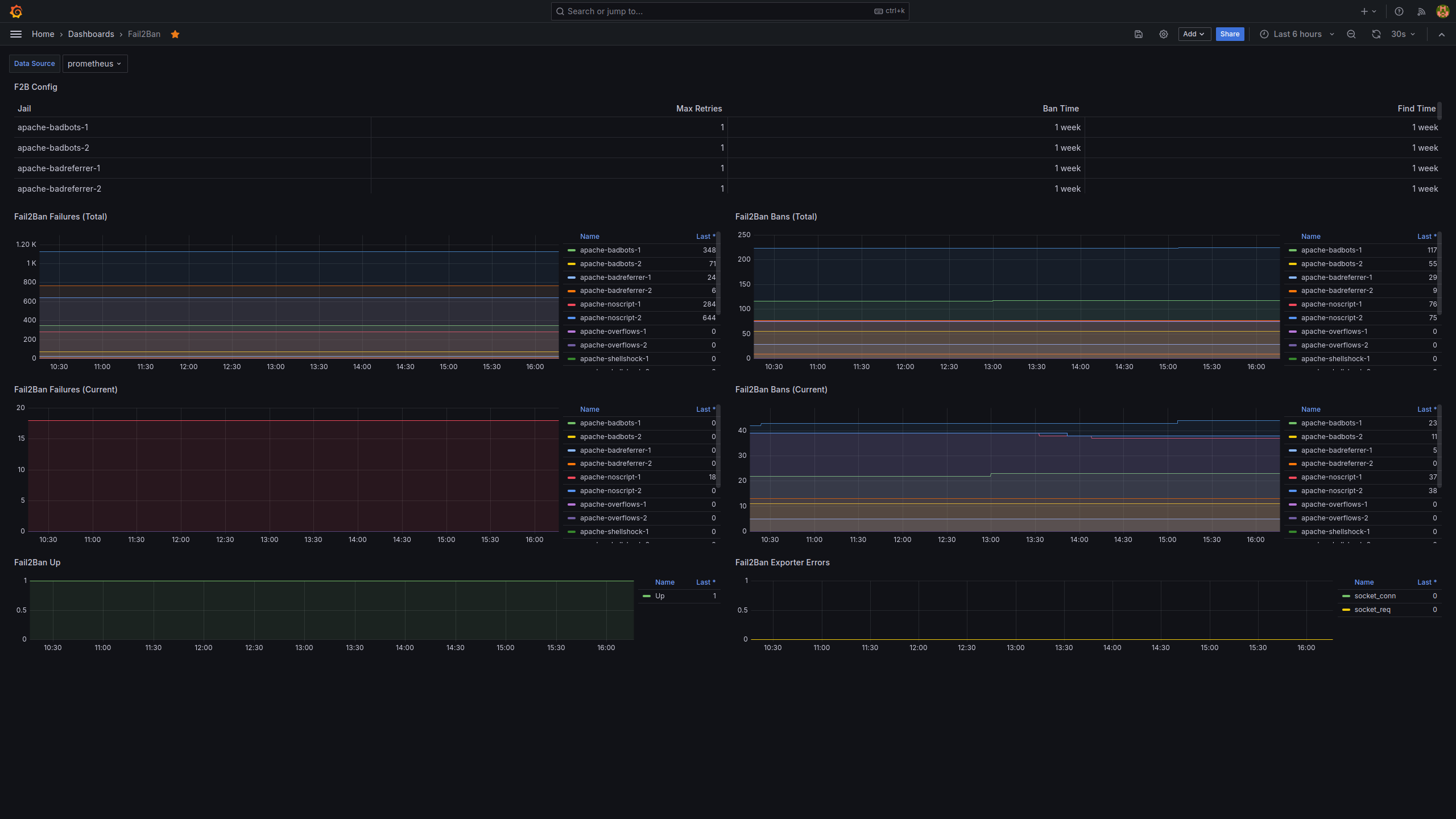The image size is (1456, 819).
Task: Open the plus new-item menu
Action: pyautogui.click(x=1368, y=11)
